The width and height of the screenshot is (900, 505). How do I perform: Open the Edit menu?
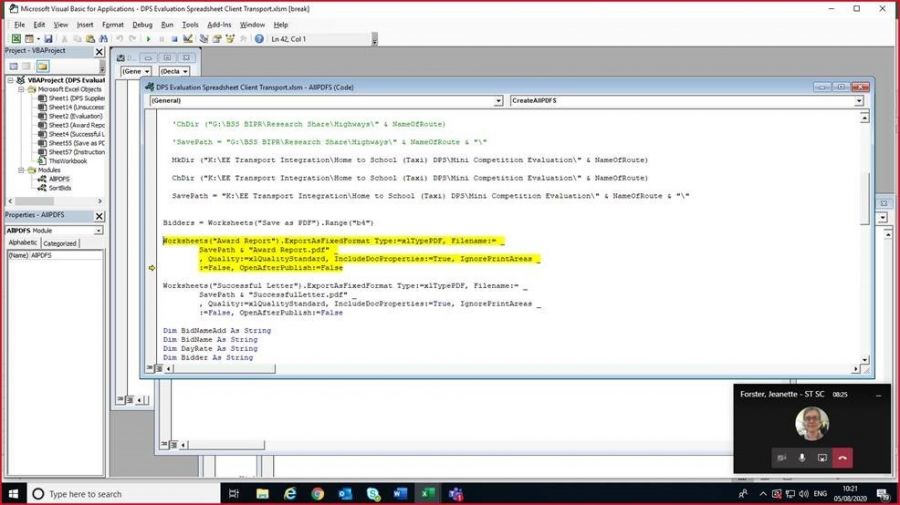click(x=39, y=25)
